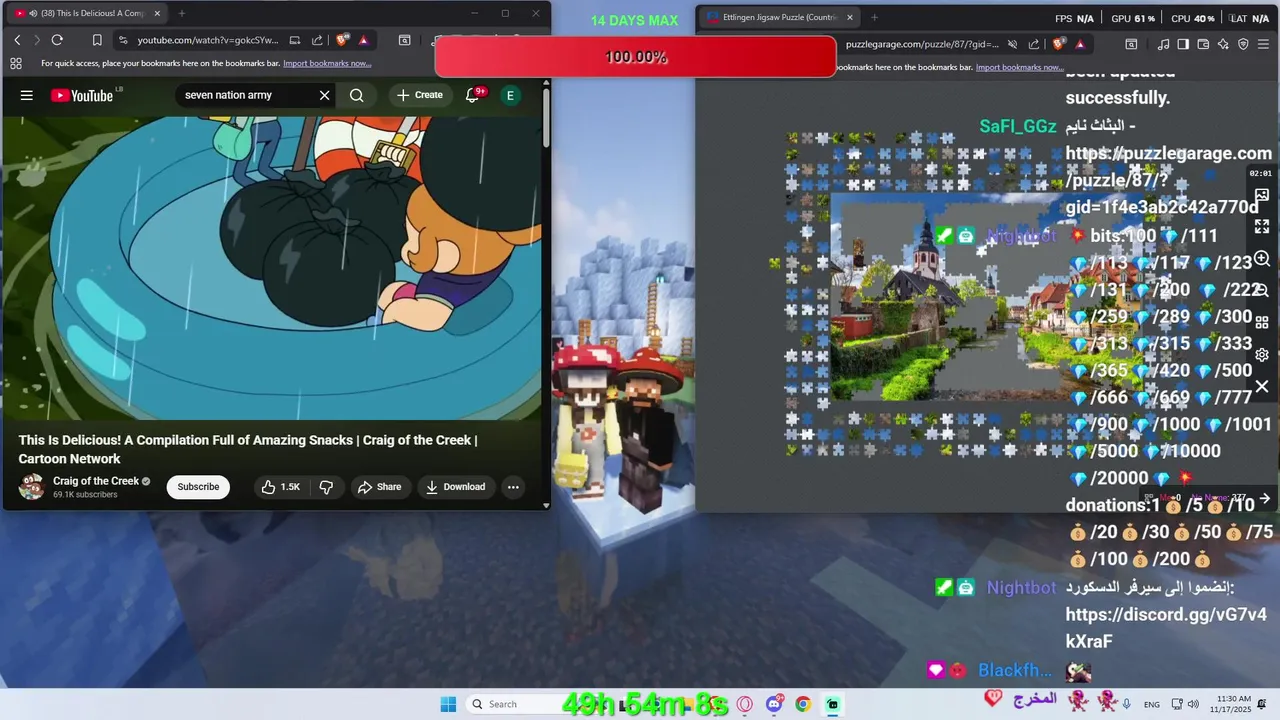
Task: Switch the ENG language indicator
Action: pyautogui.click(x=1152, y=705)
